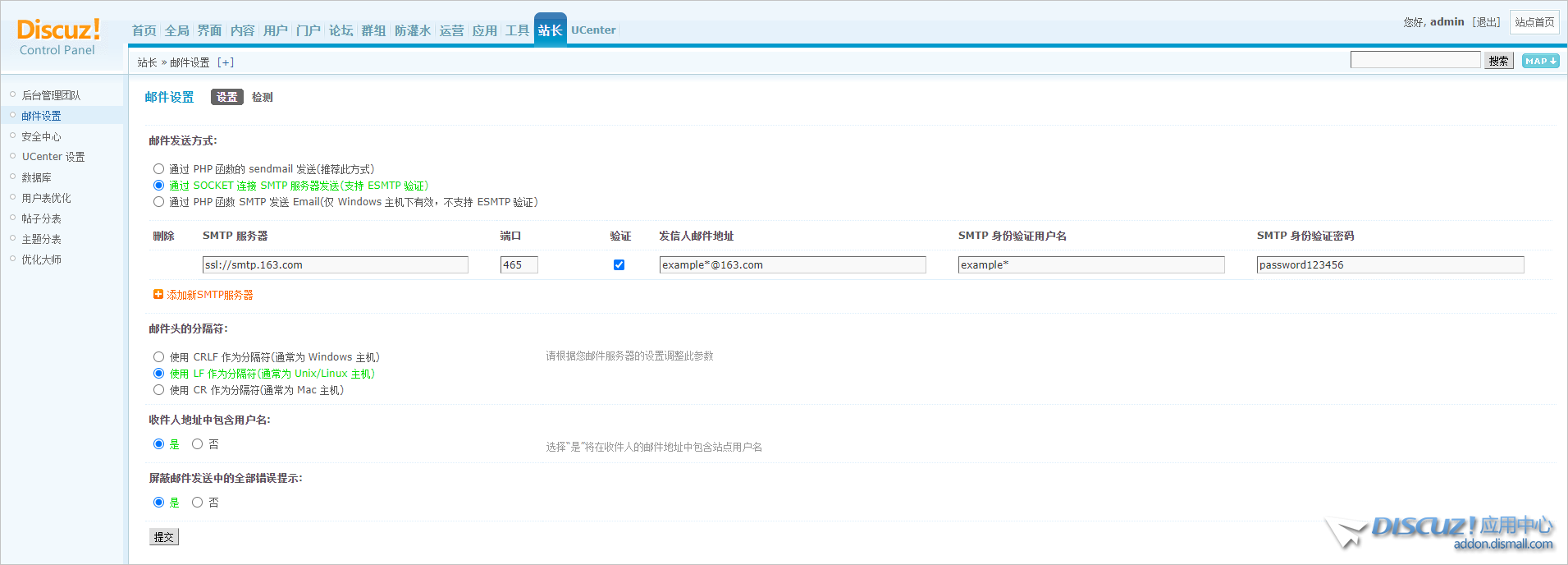The width and height of the screenshot is (1568, 565).
Task: Open 数据库 in the left sidebar
Action: (x=37, y=177)
